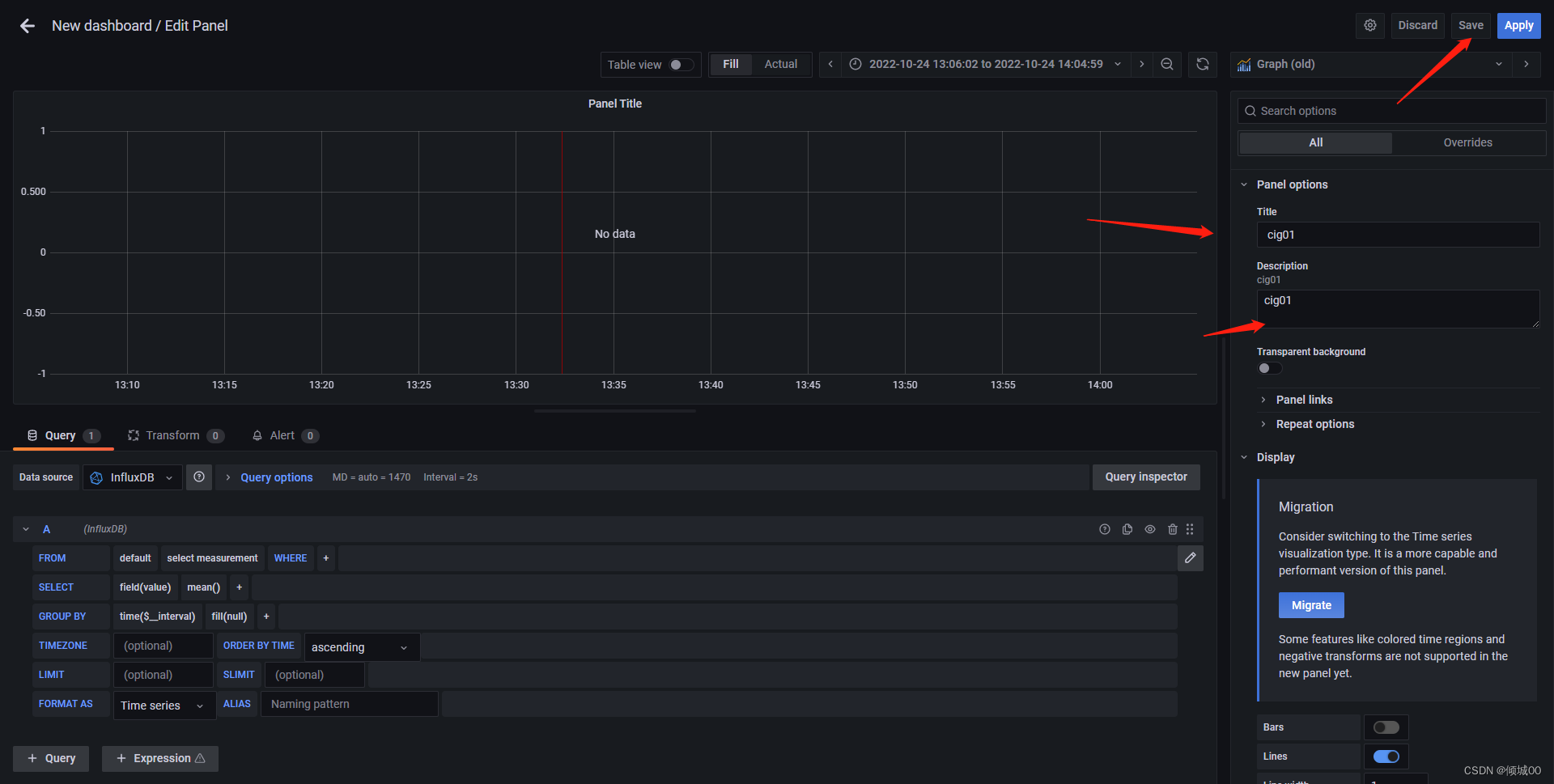Click the drag handle of query A
Screen dimensions: 1554x784
point(1190,529)
